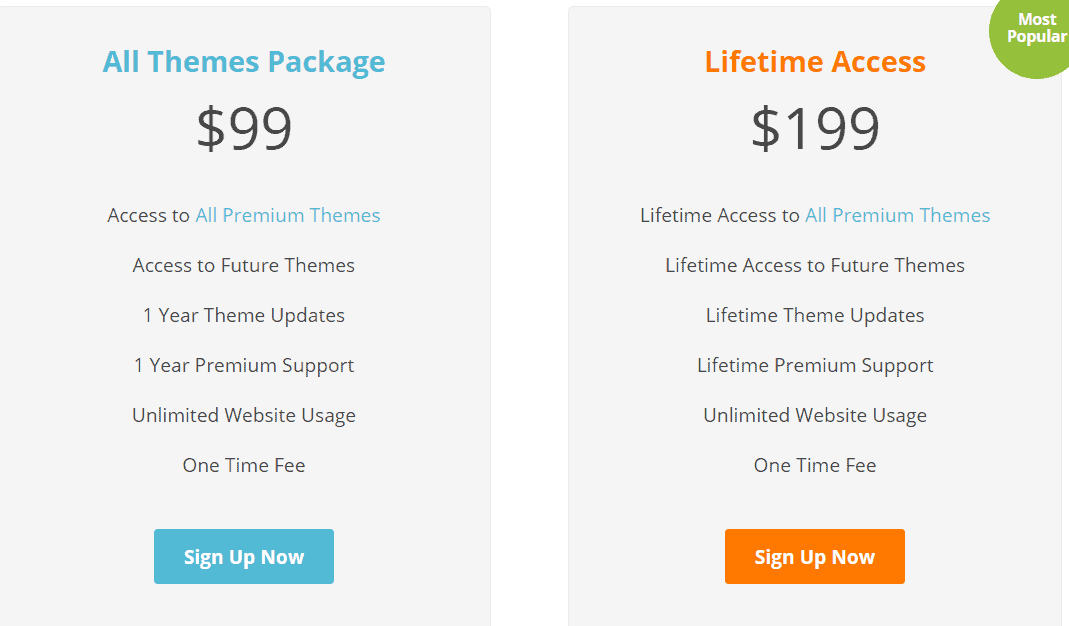Click Unlimited Website Usage in All Themes Package
1069x626 pixels.
click(x=243, y=415)
